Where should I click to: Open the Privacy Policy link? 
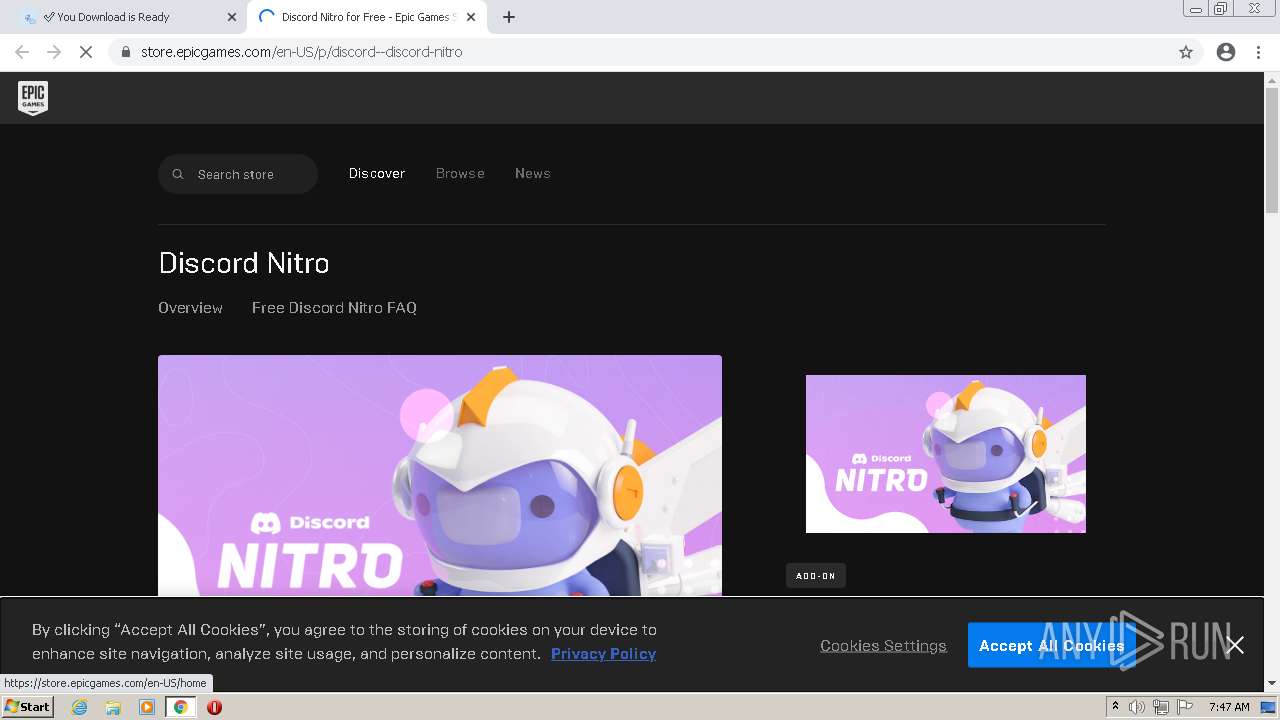[603, 653]
